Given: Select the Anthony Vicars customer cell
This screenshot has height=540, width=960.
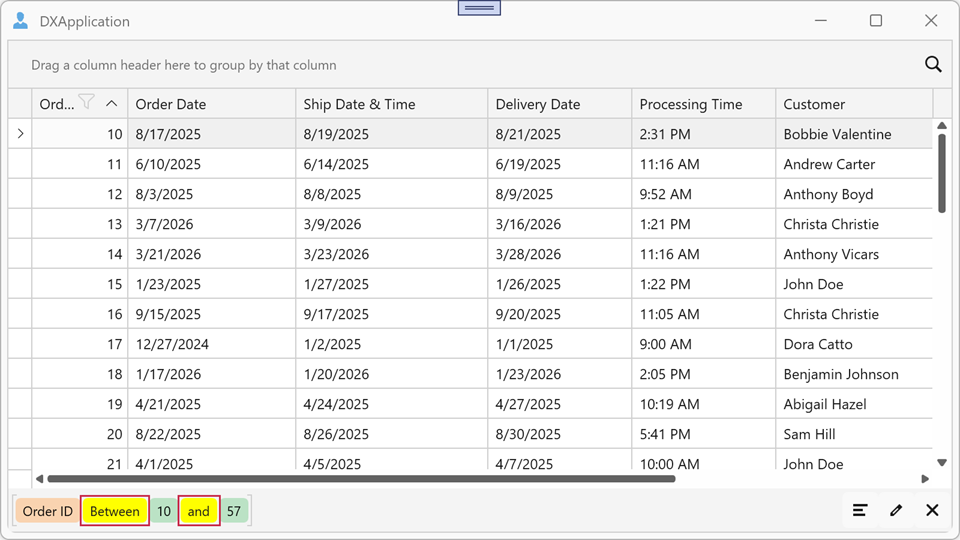Looking at the screenshot, I should click(854, 254).
